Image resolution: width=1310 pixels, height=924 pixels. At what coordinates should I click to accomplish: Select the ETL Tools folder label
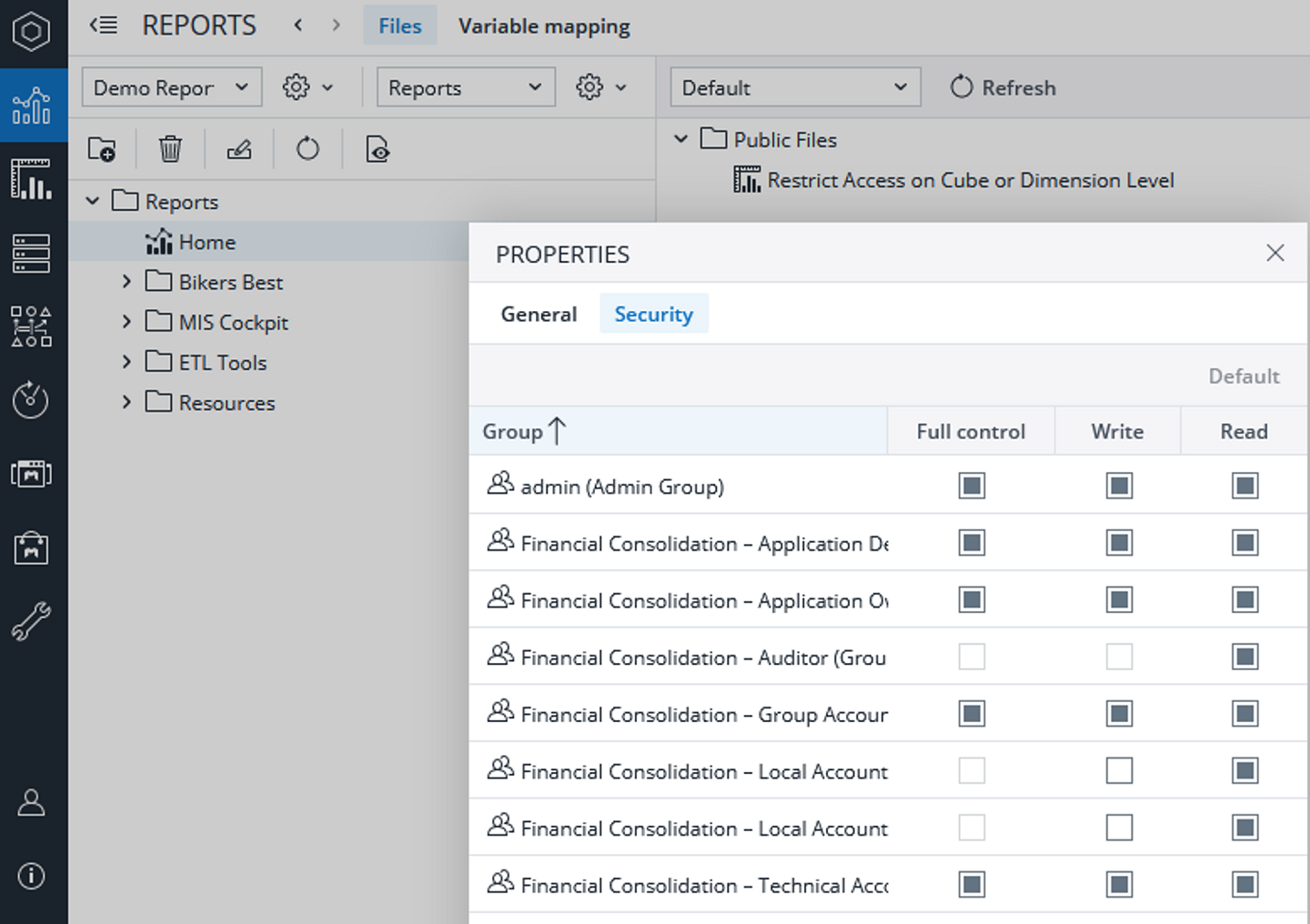click(223, 363)
